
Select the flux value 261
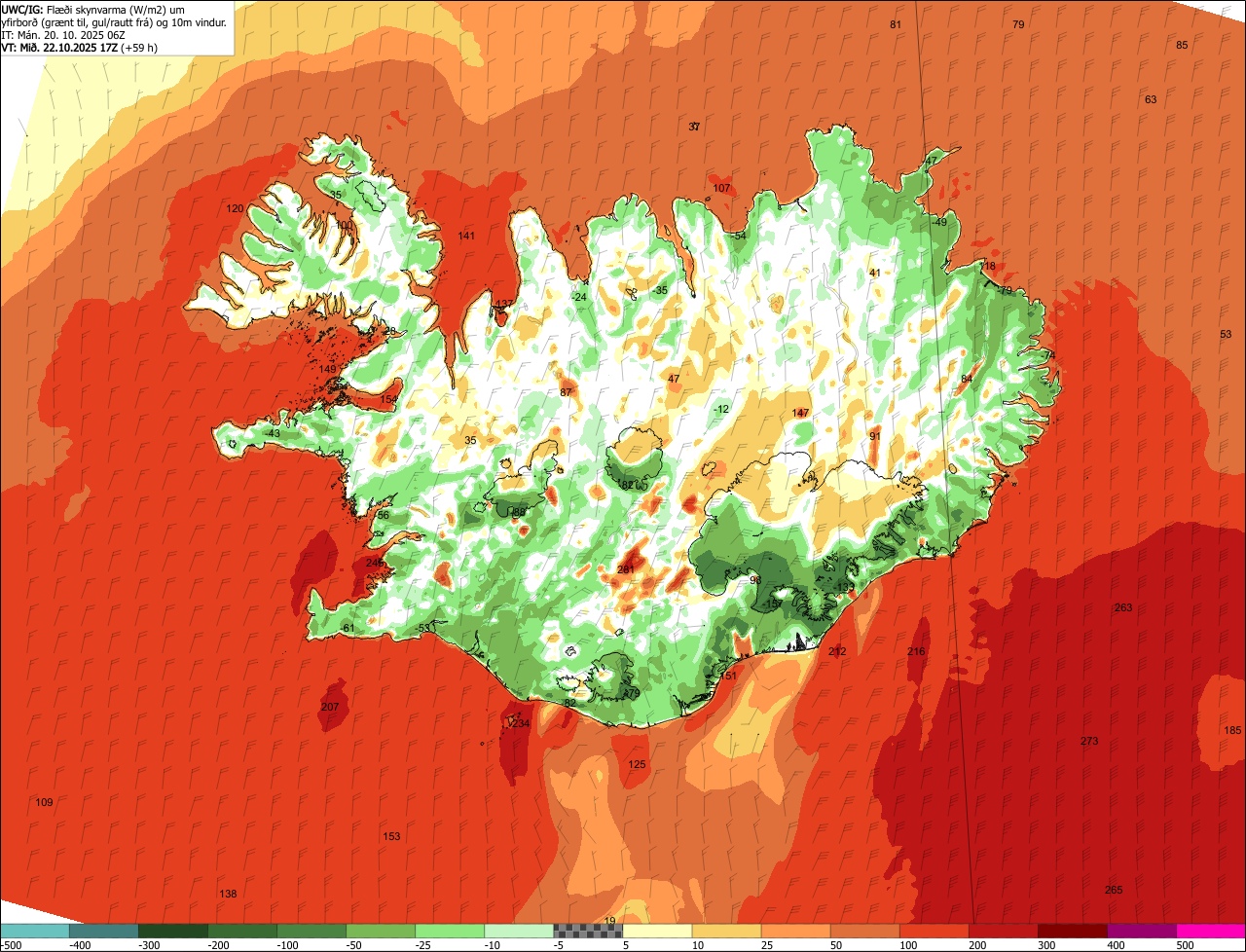tap(626, 569)
